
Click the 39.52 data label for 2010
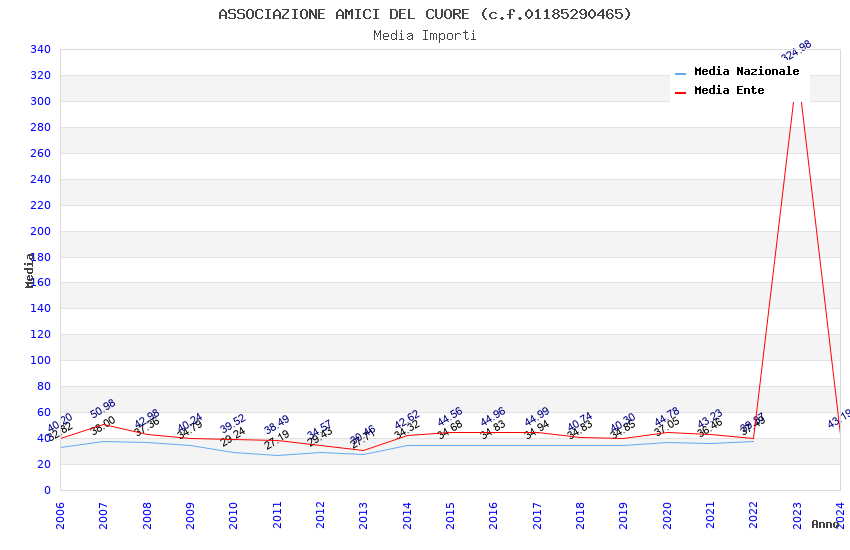click(233, 423)
